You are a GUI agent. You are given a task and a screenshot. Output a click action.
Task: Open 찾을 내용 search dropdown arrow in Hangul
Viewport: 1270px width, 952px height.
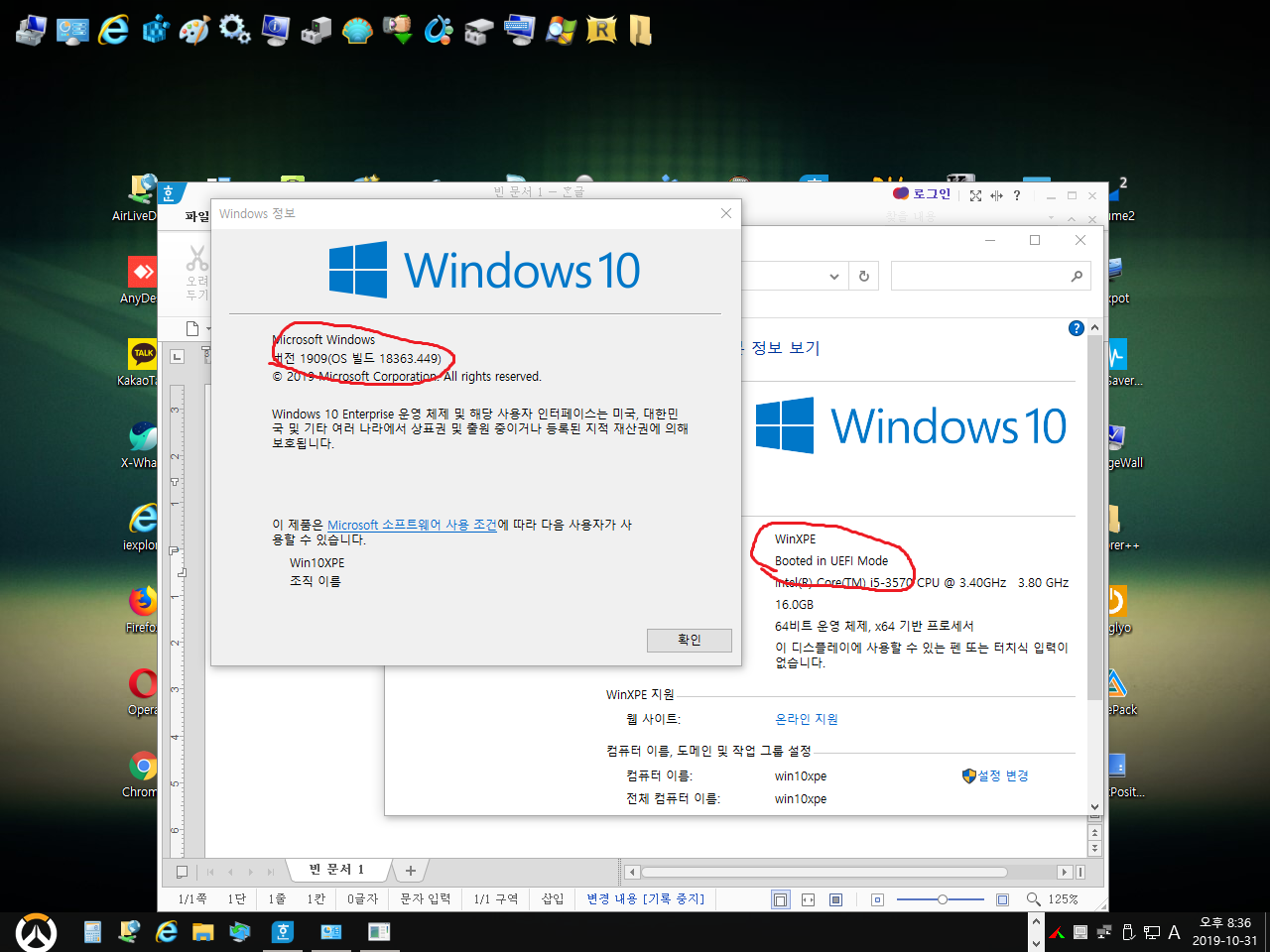pyautogui.click(x=1051, y=217)
